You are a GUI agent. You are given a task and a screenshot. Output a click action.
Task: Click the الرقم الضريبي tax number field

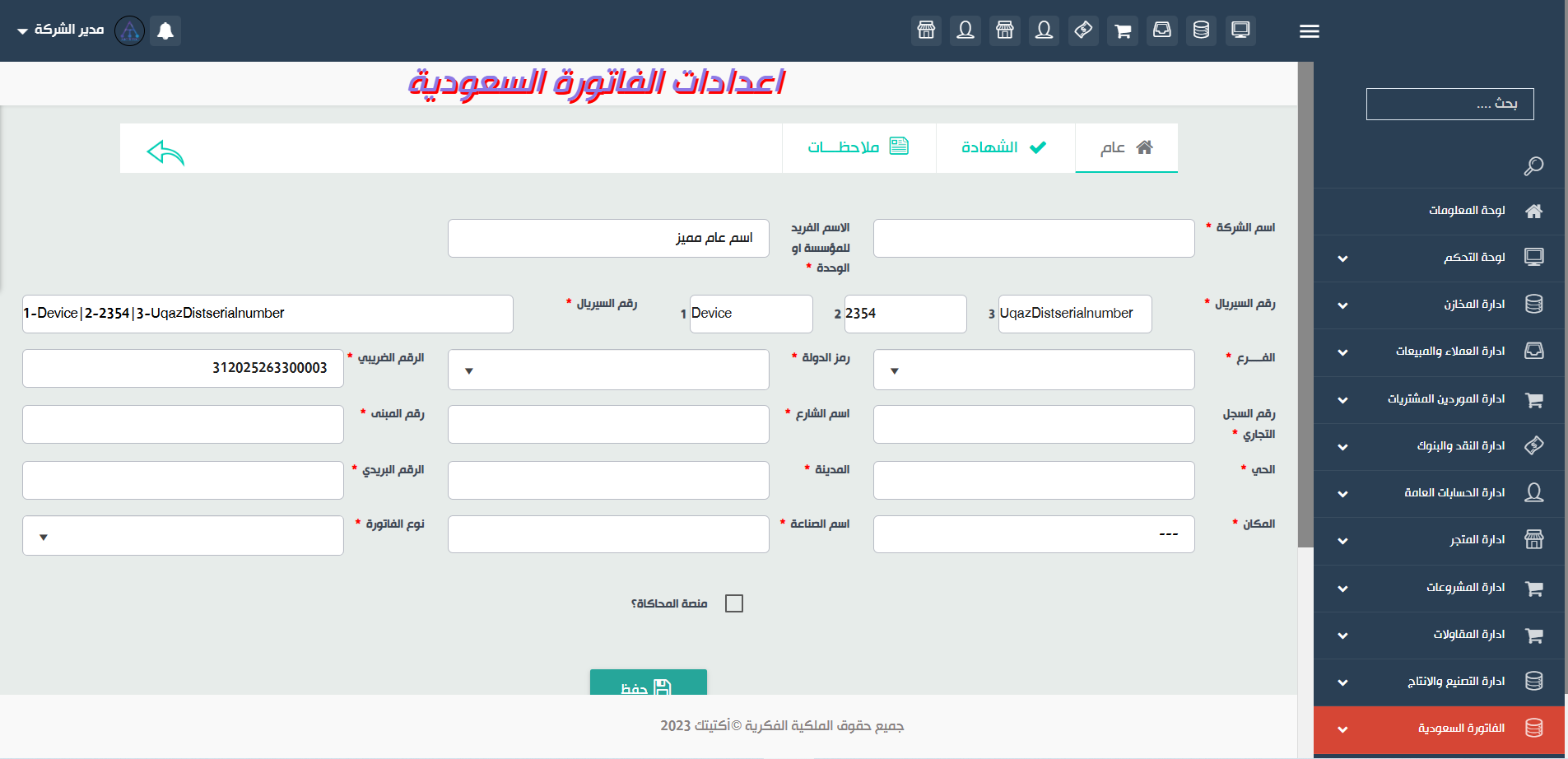point(183,368)
